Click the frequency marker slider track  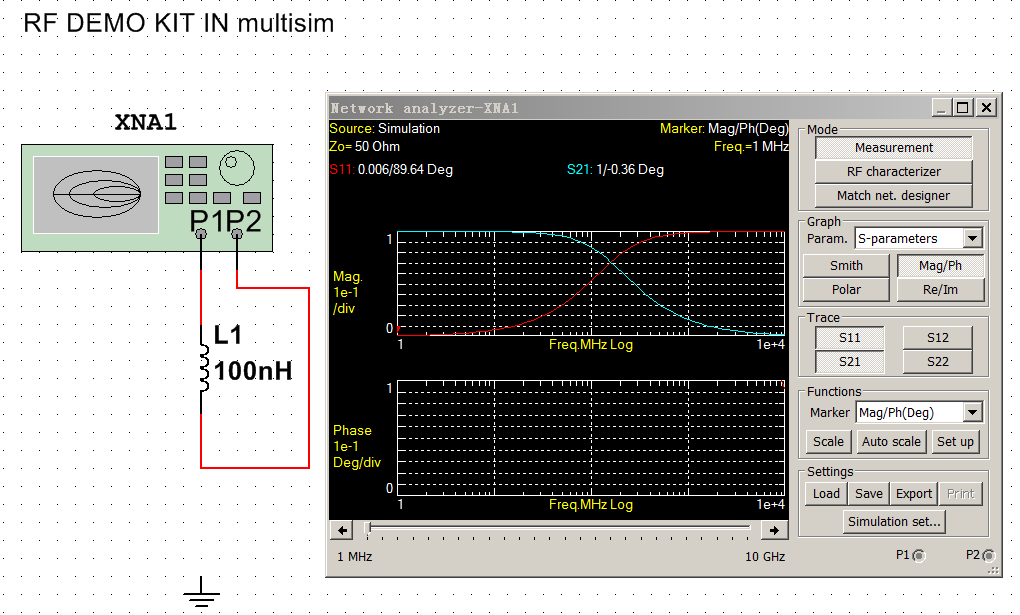[x=558, y=527]
